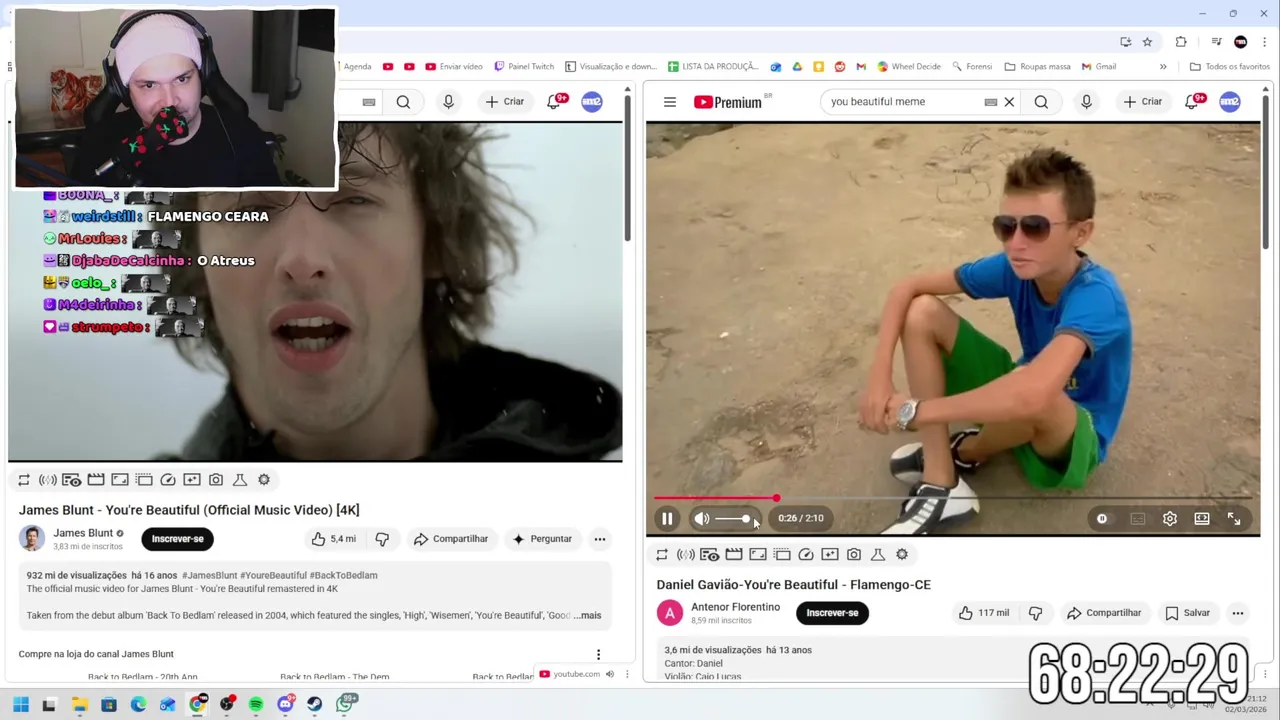Open Painel Twitch bookmark

[523, 67]
